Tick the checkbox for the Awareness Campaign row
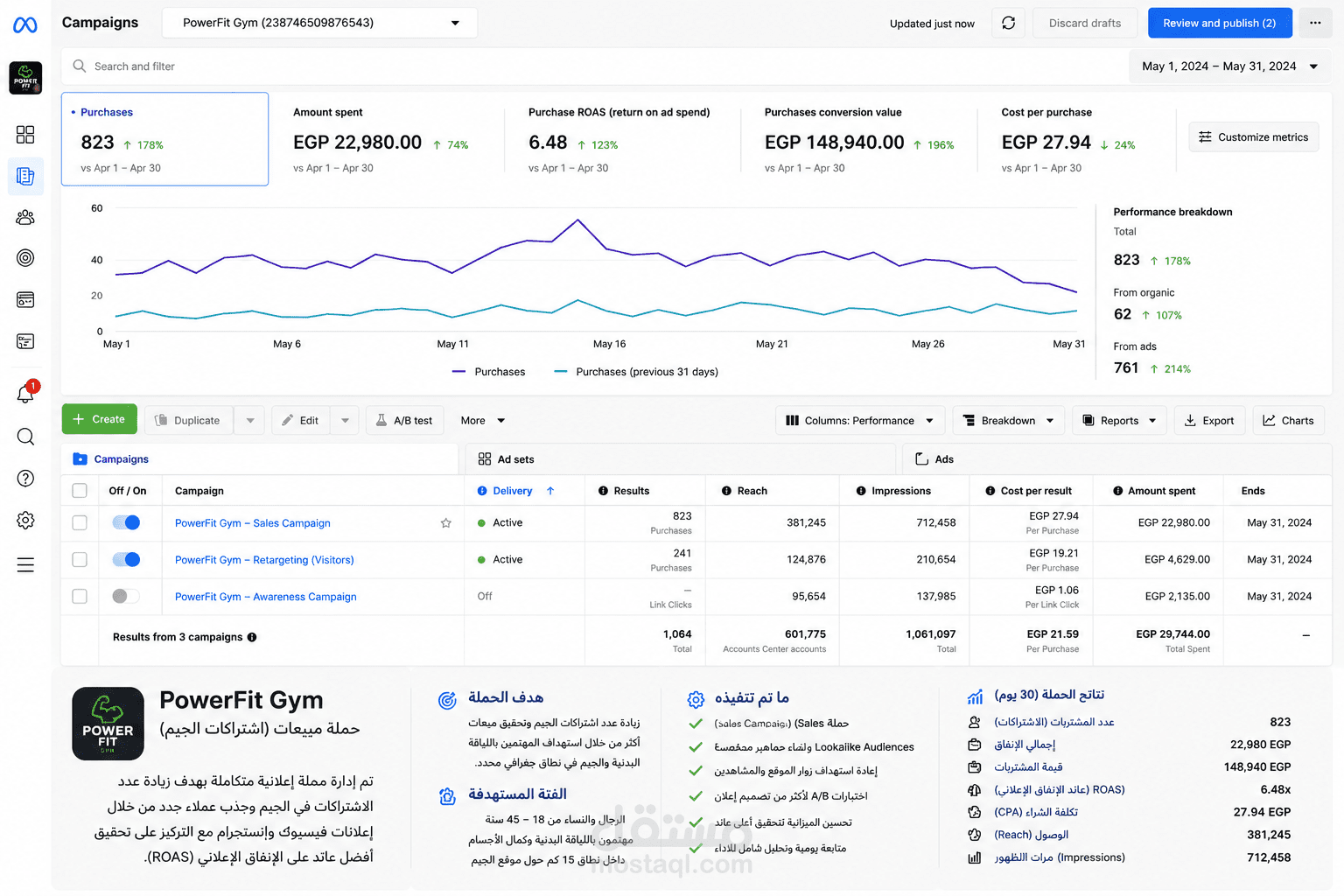 pyautogui.click(x=80, y=596)
